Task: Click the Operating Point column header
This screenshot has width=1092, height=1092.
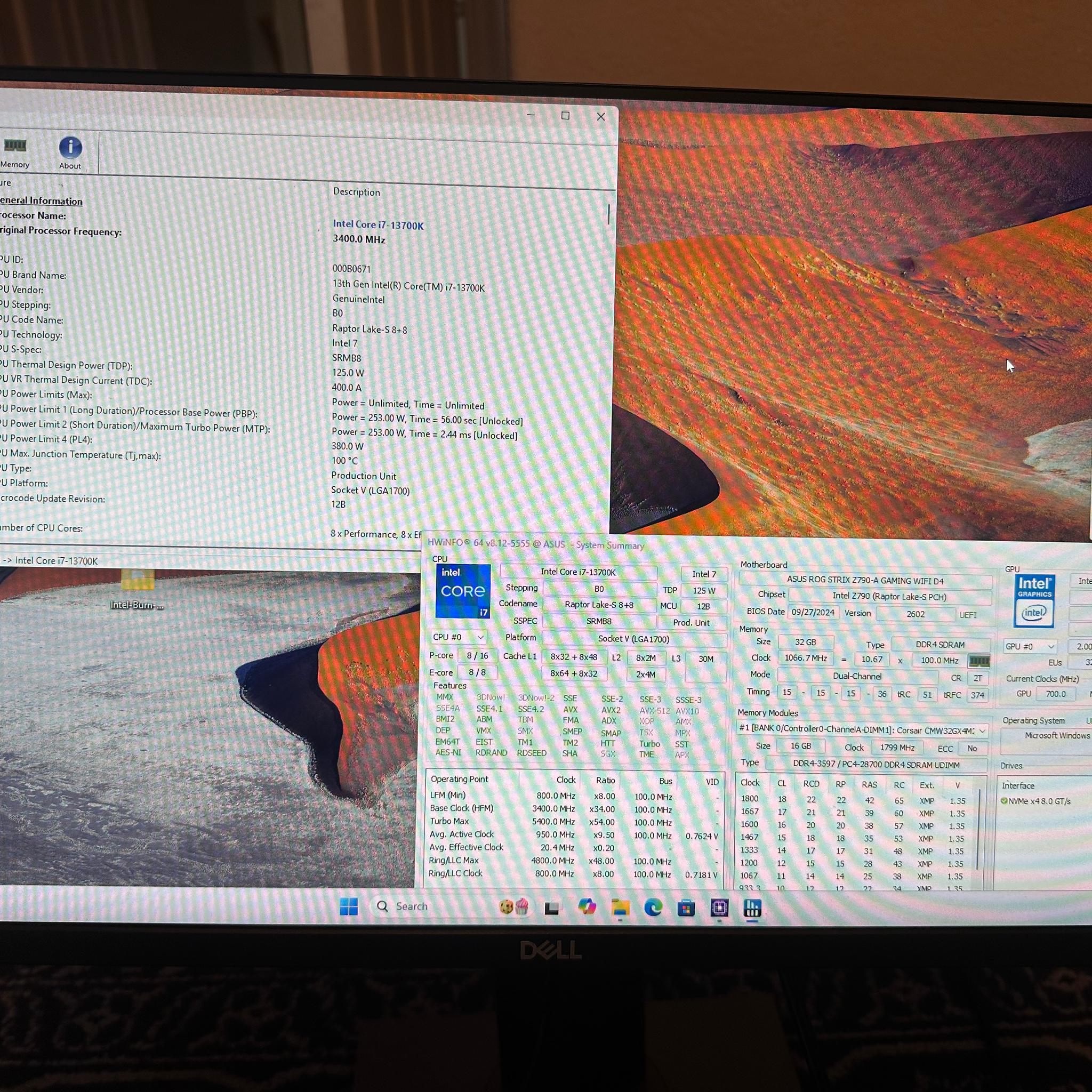Action: [459, 779]
